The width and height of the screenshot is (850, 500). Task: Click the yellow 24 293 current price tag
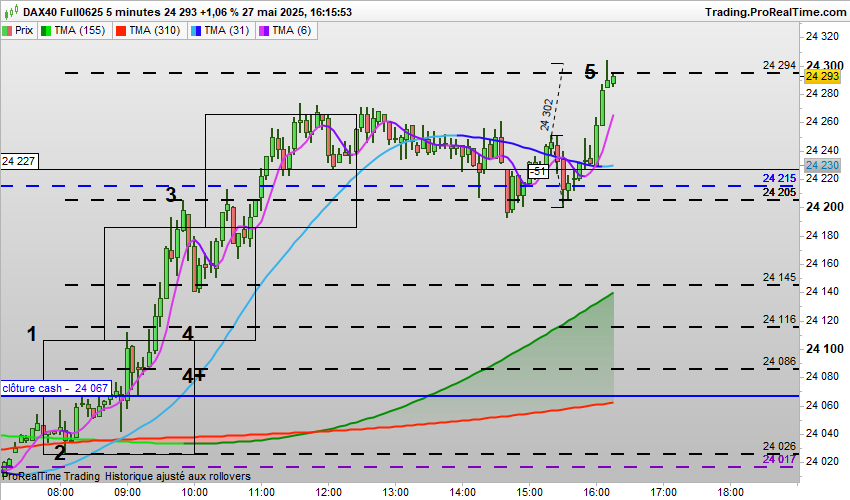click(x=822, y=76)
